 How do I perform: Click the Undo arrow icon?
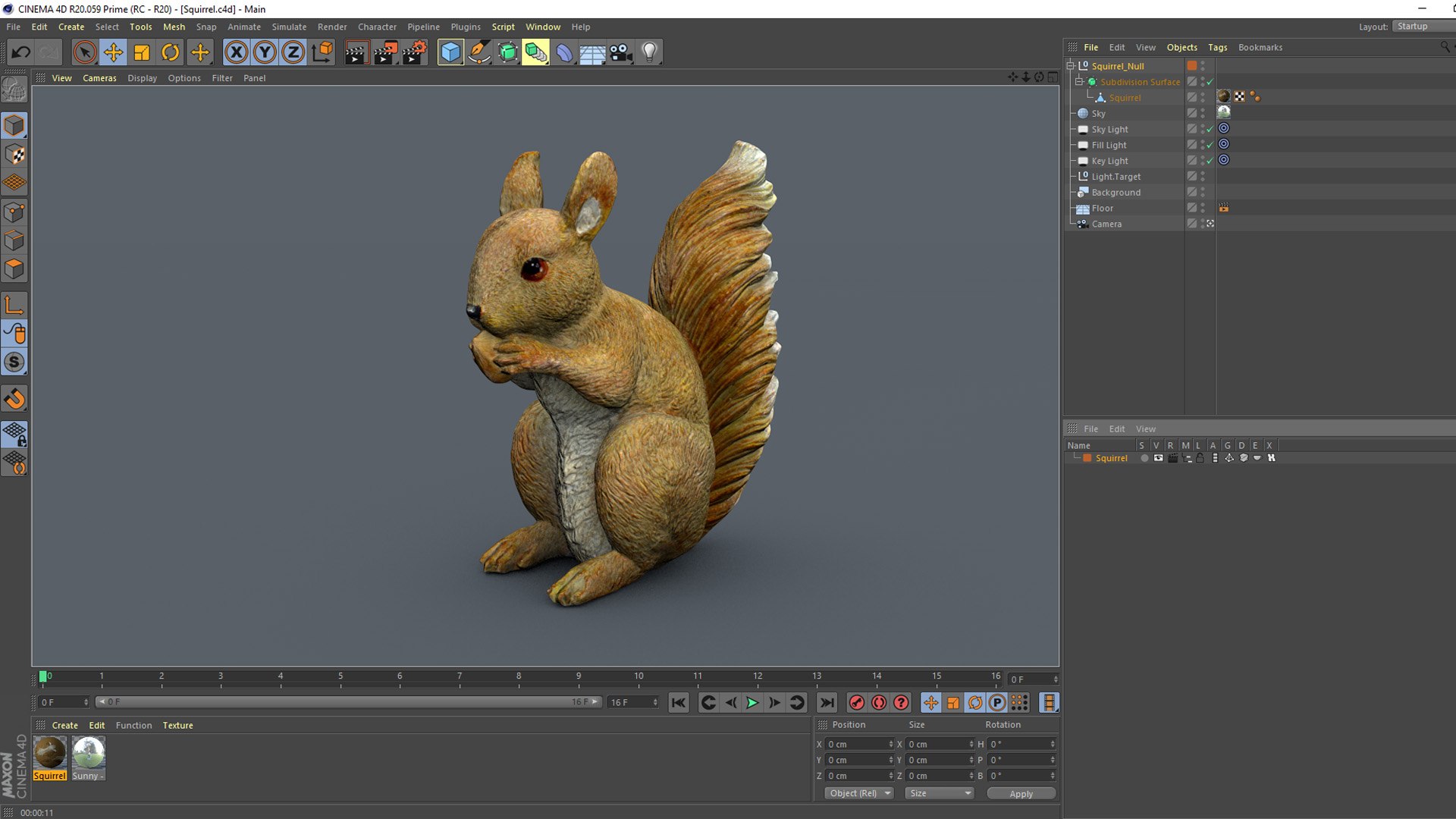[20, 52]
